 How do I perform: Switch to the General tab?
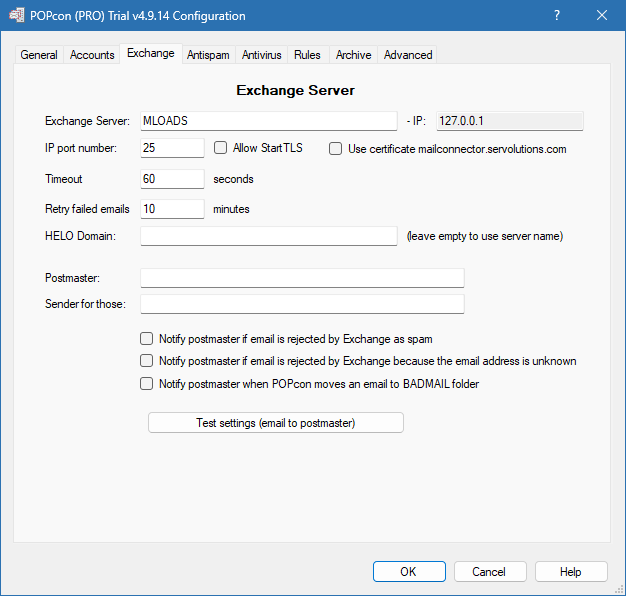click(x=39, y=55)
